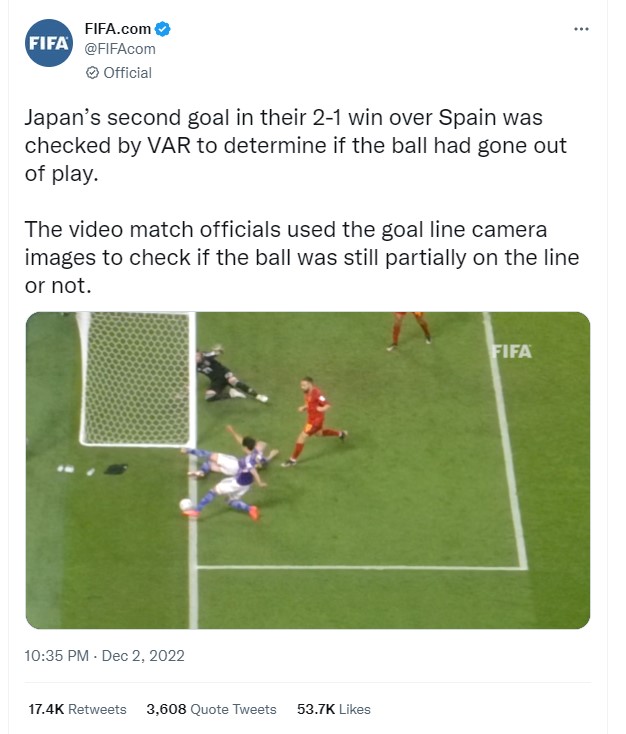Viewport: 626px width, 734px height.
Task: Click the 10:35 PM timestamp
Action: pos(56,656)
